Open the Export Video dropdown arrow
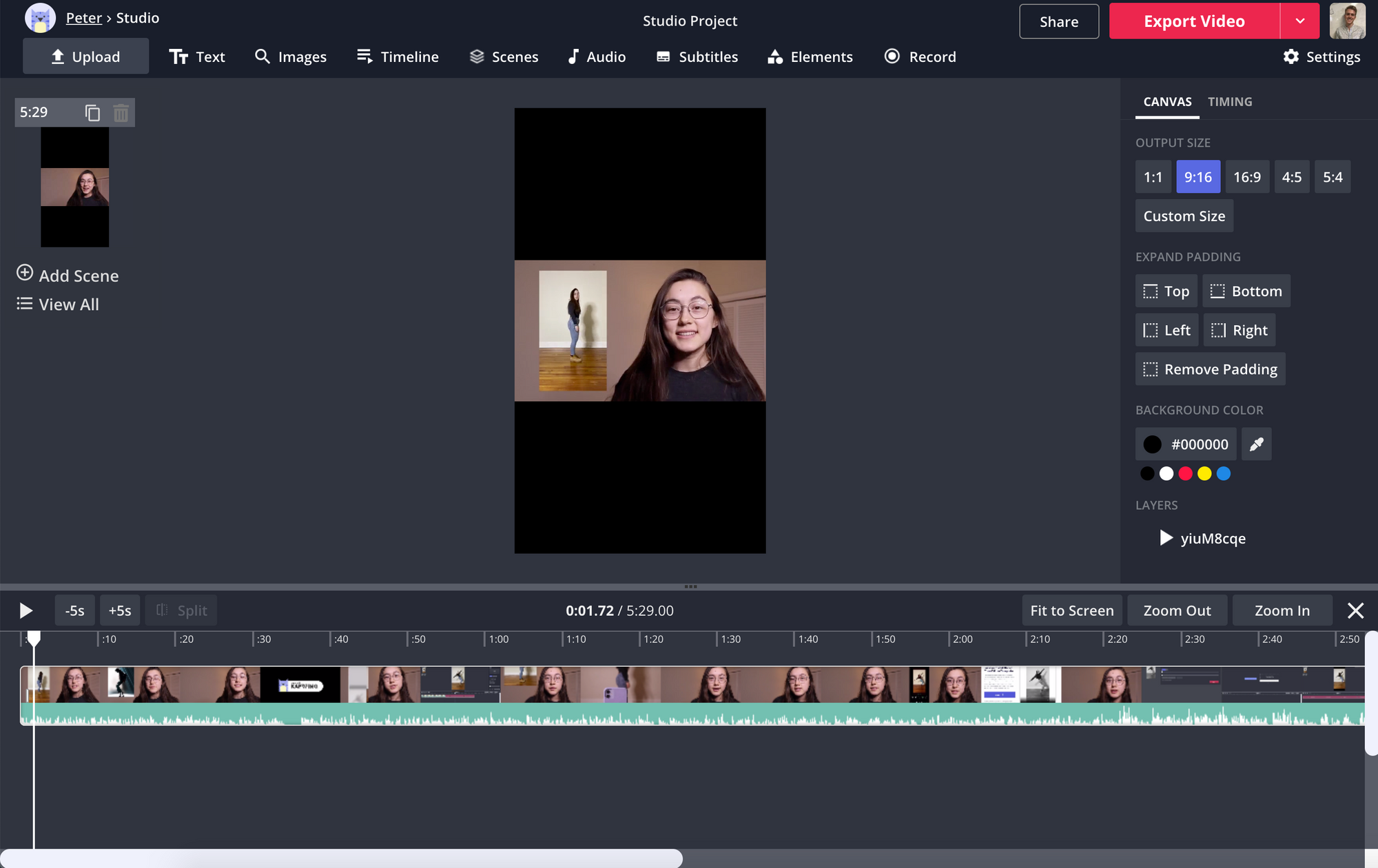The height and width of the screenshot is (868, 1378). 1299,21
